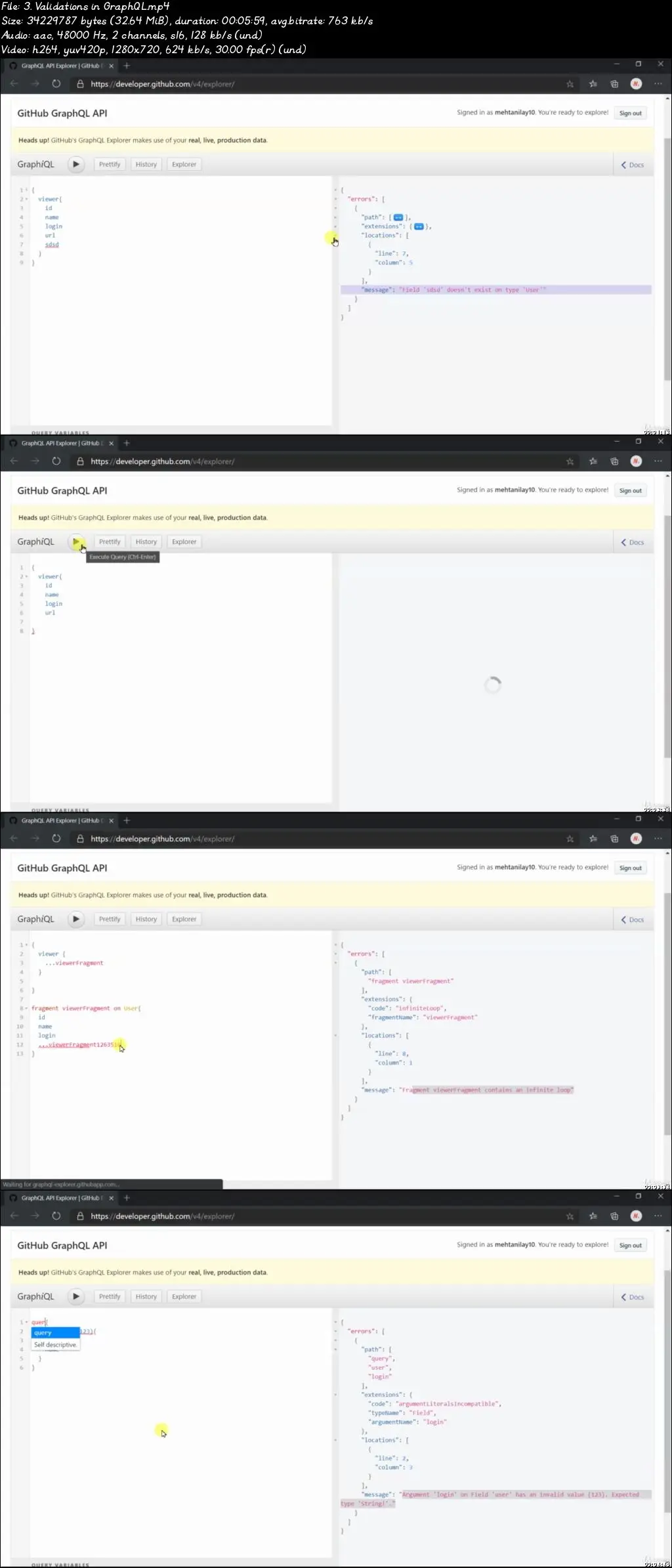The height and width of the screenshot is (1568, 672).
Task: Switch to the GraphQL API Explorer tab, third frame
Action: coord(60,820)
